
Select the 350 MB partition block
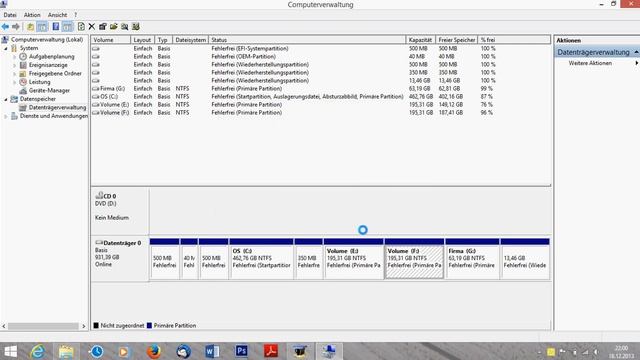[x=309, y=259]
